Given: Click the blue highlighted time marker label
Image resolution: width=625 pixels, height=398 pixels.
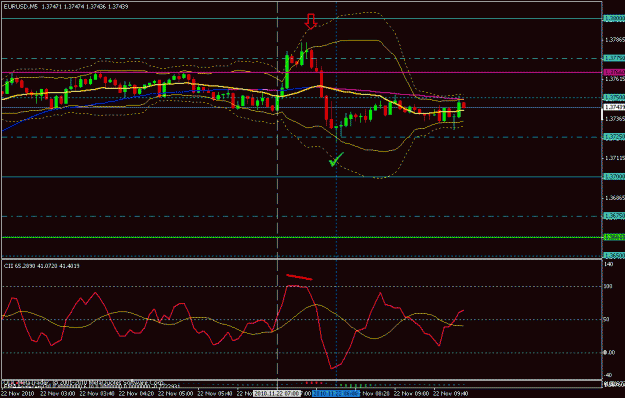Looking at the screenshot, I should pos(336,394).
